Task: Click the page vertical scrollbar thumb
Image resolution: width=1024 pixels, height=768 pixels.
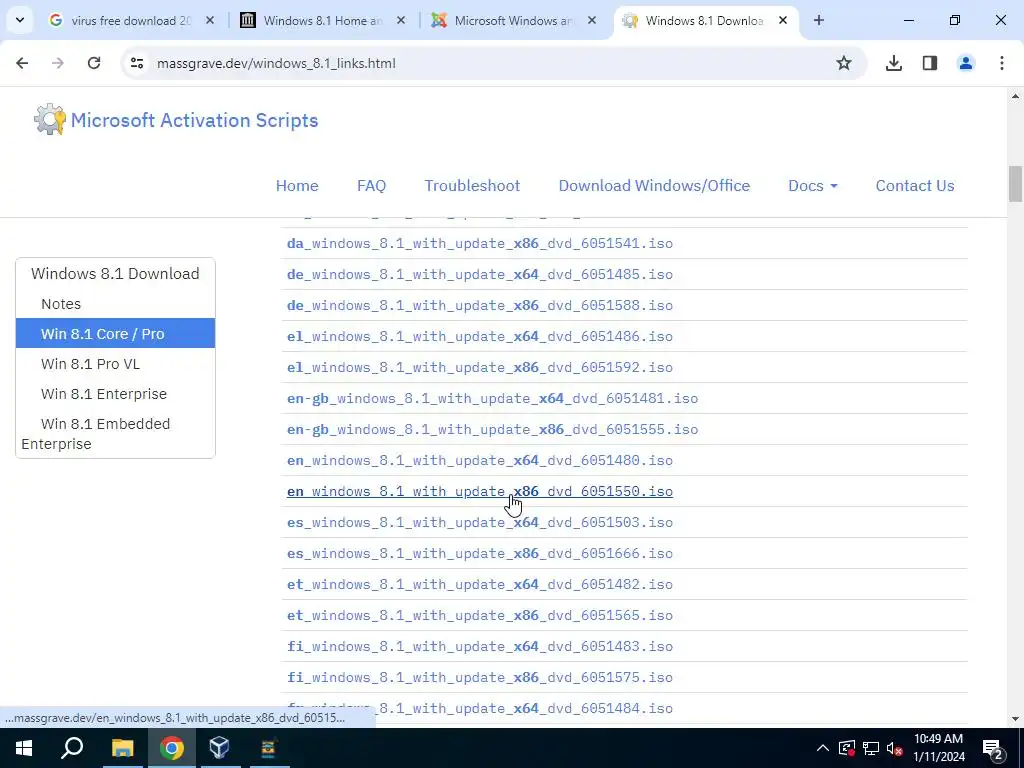Action: point(1015,184)
